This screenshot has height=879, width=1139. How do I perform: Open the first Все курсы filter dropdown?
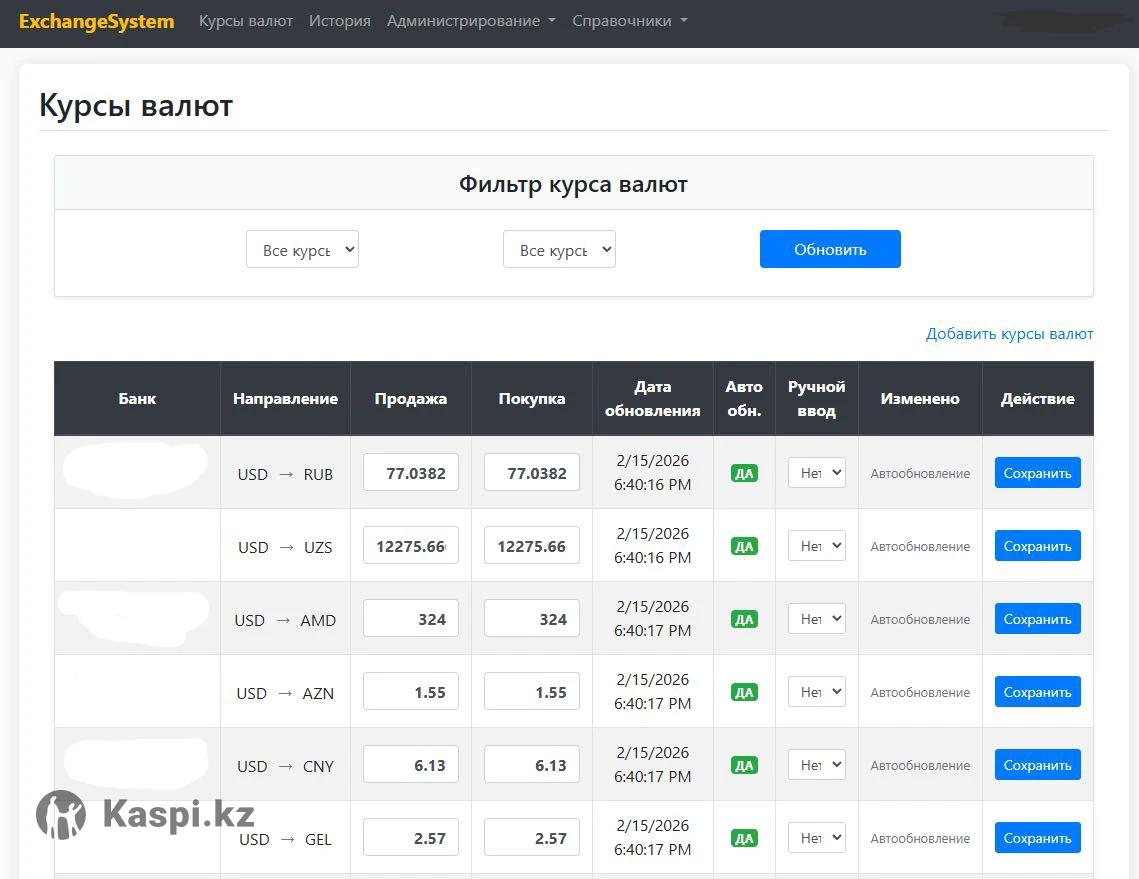point(302,250)
